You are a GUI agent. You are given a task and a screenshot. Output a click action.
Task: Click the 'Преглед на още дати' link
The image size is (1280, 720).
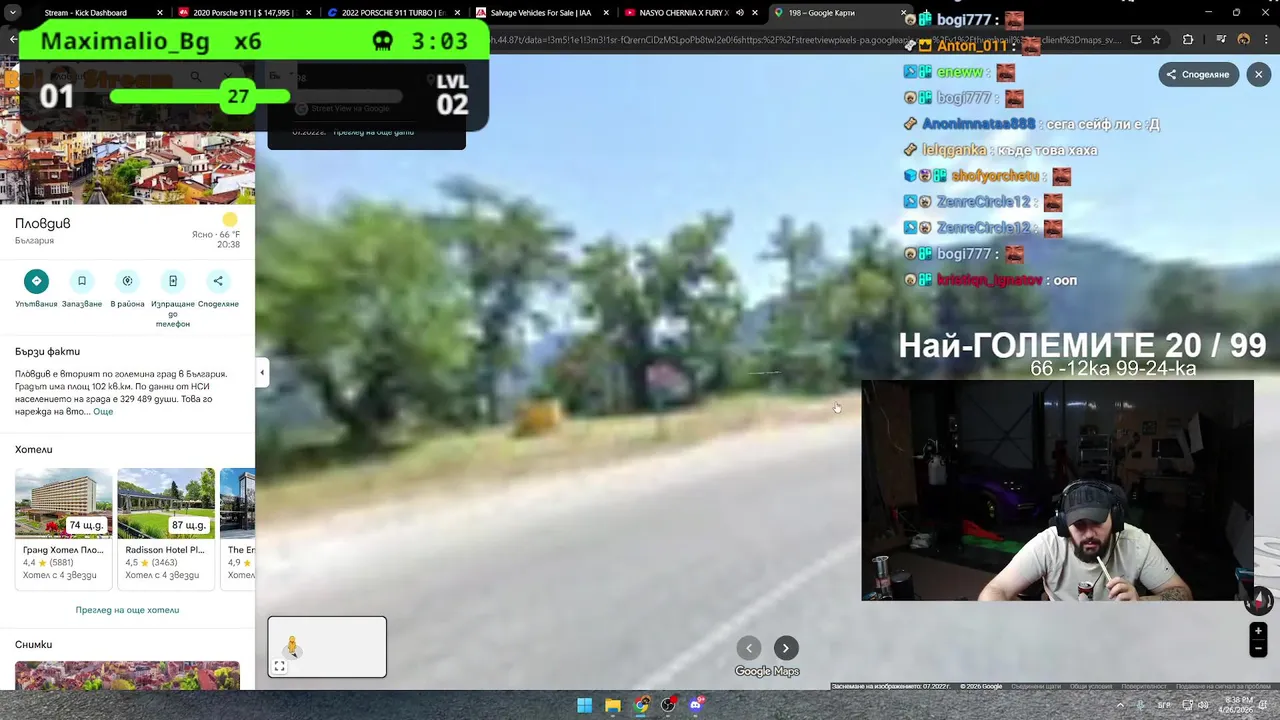373,132
